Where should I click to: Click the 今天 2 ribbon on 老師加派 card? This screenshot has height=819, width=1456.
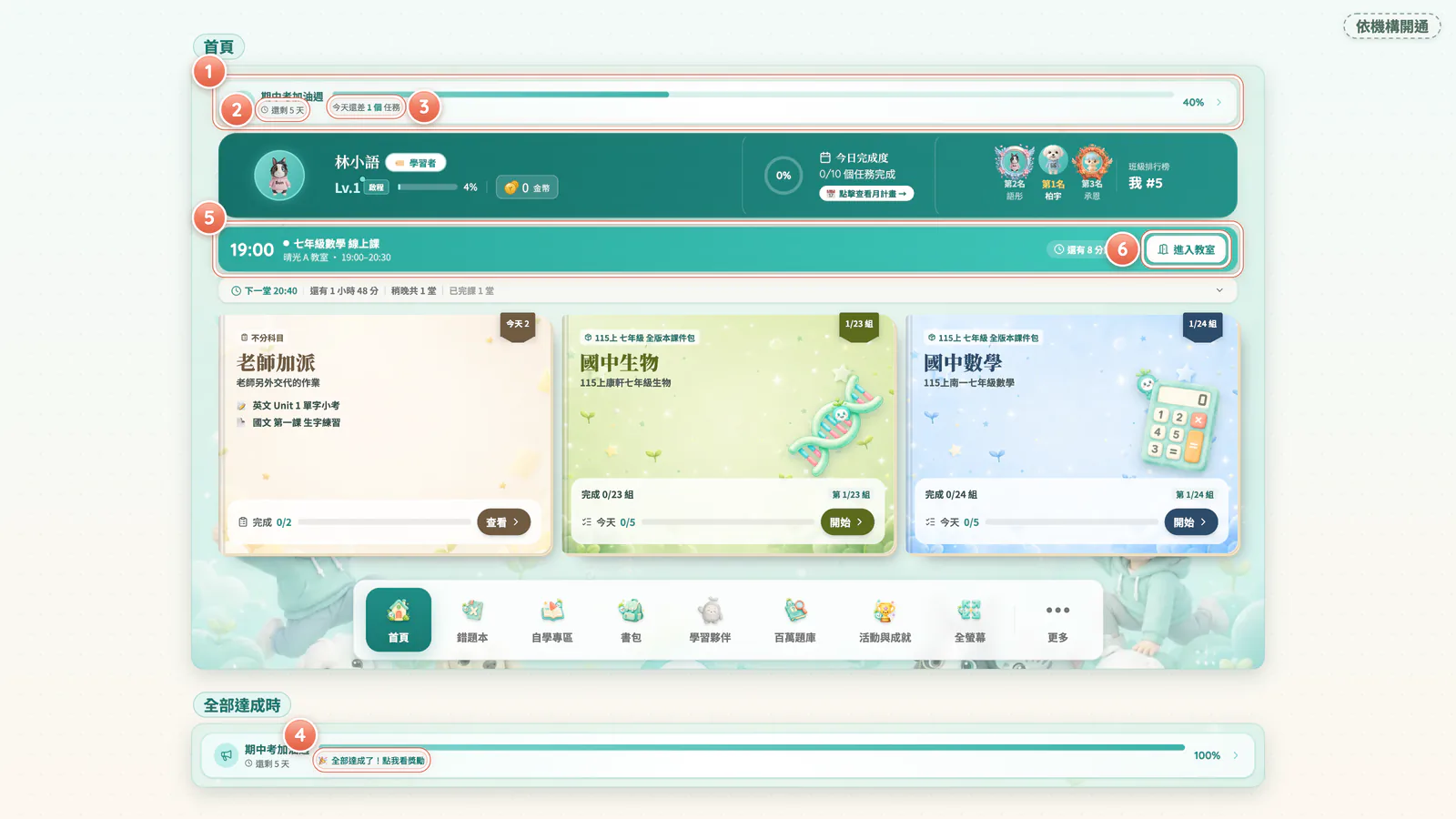(518, 326)
